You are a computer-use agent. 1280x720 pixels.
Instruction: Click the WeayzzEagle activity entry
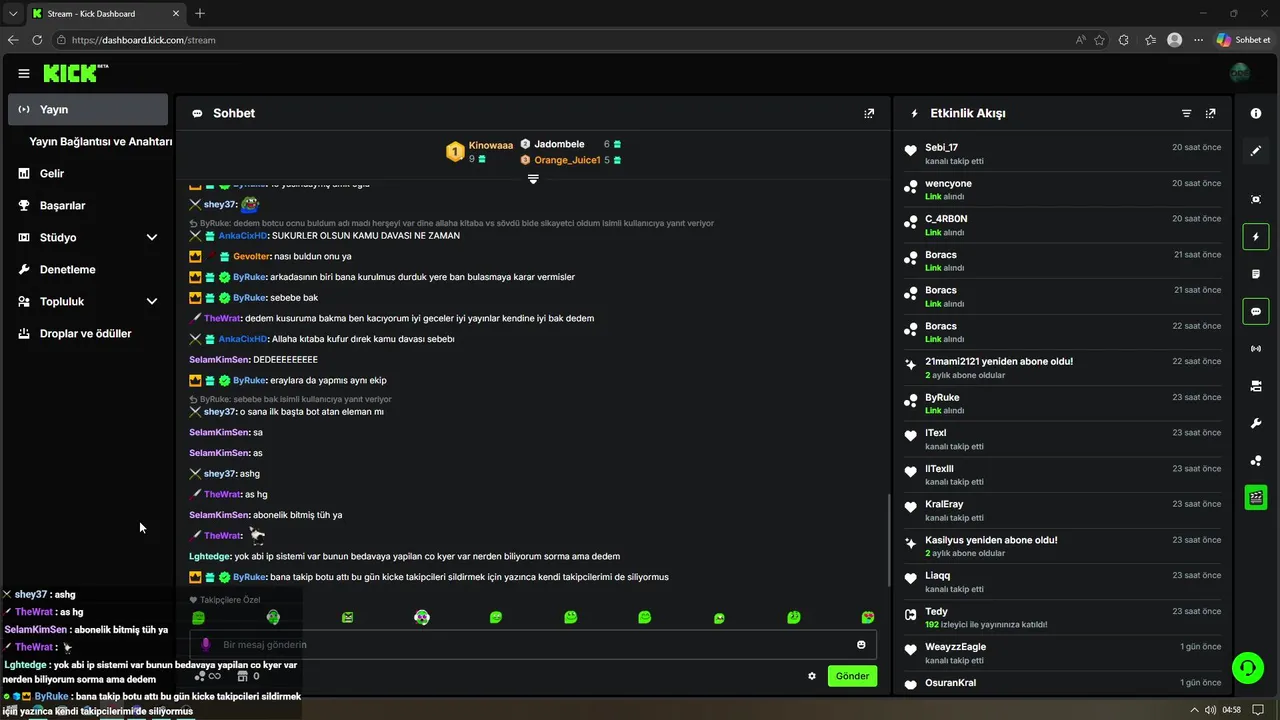pyautogui.click(x=1062, y=653)
